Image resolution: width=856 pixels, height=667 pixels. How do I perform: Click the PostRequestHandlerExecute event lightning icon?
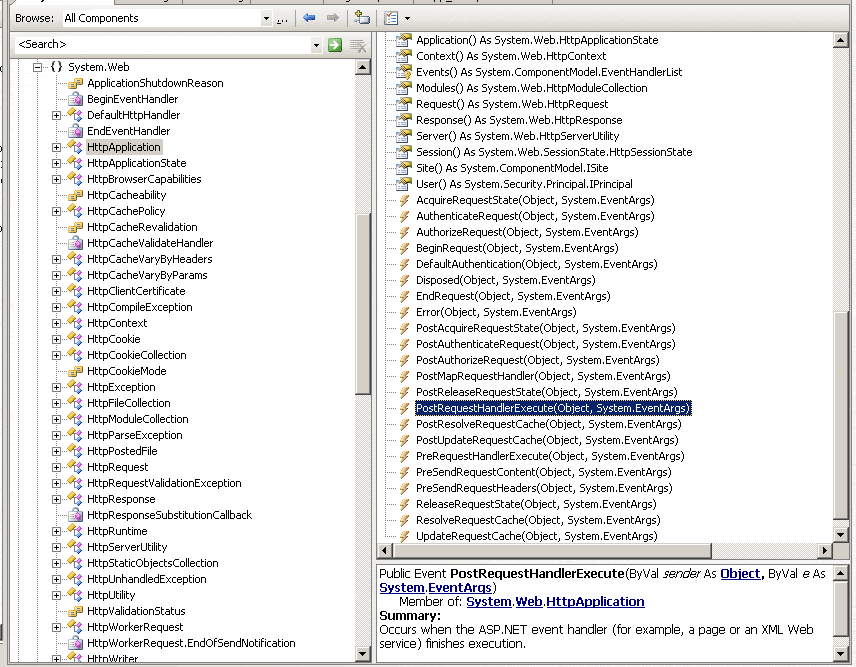click(404, 408)
